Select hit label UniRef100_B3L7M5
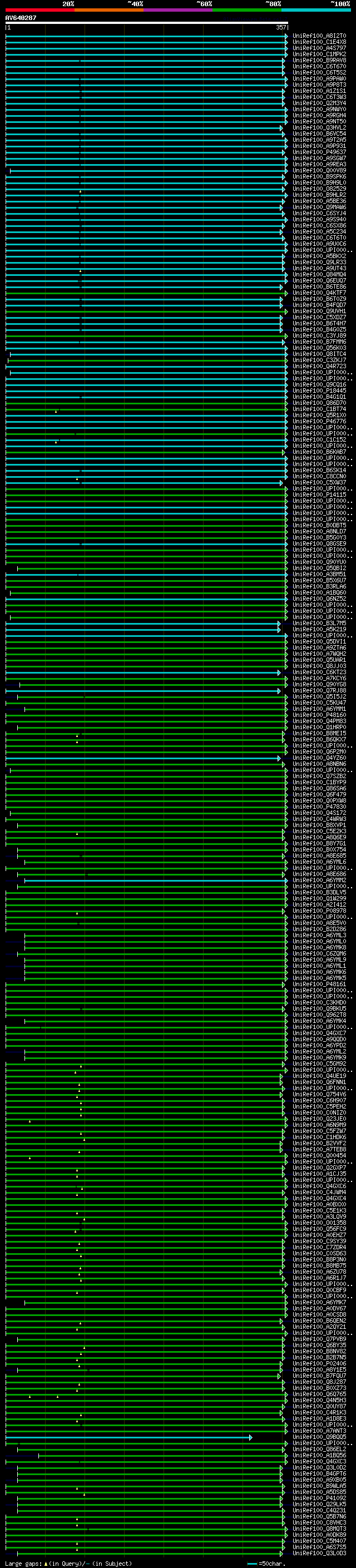Image resolution: width=356 pixels, height=1568 pixels. point(319,624)
